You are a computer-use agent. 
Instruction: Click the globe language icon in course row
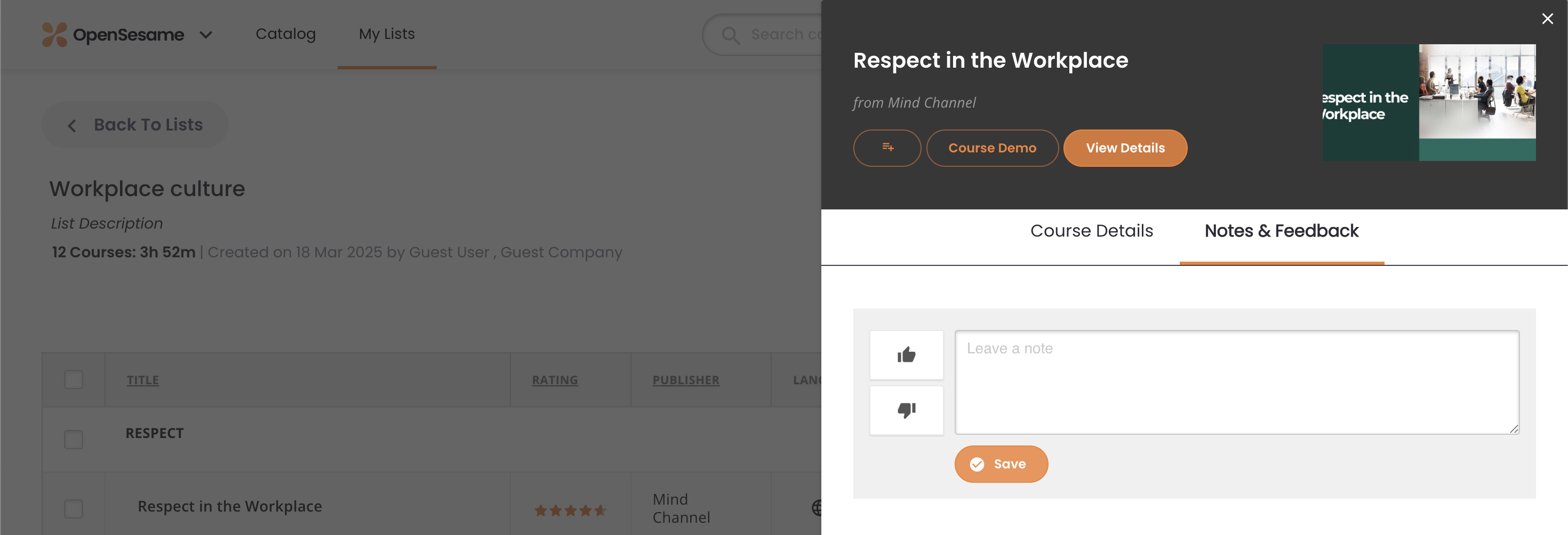(816, 508)
